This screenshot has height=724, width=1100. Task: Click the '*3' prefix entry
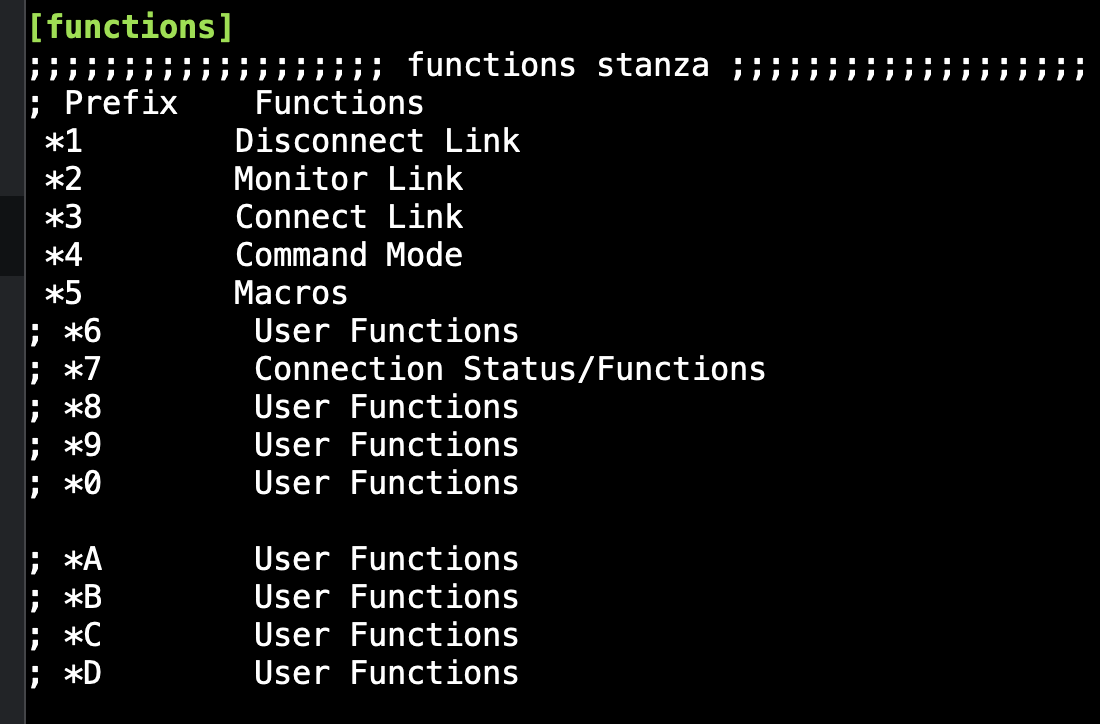pos(64,217)
